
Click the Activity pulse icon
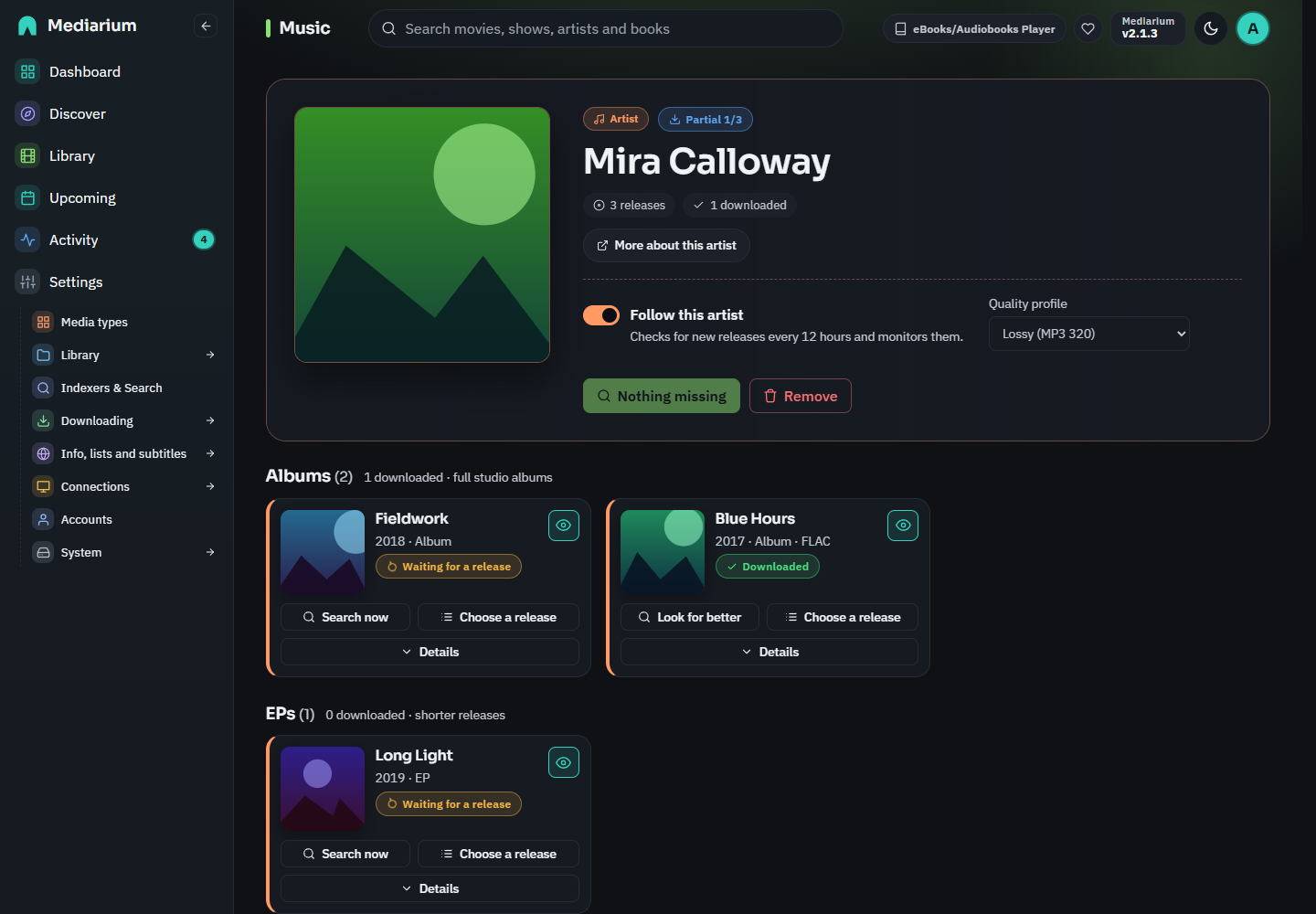(28, 239)
